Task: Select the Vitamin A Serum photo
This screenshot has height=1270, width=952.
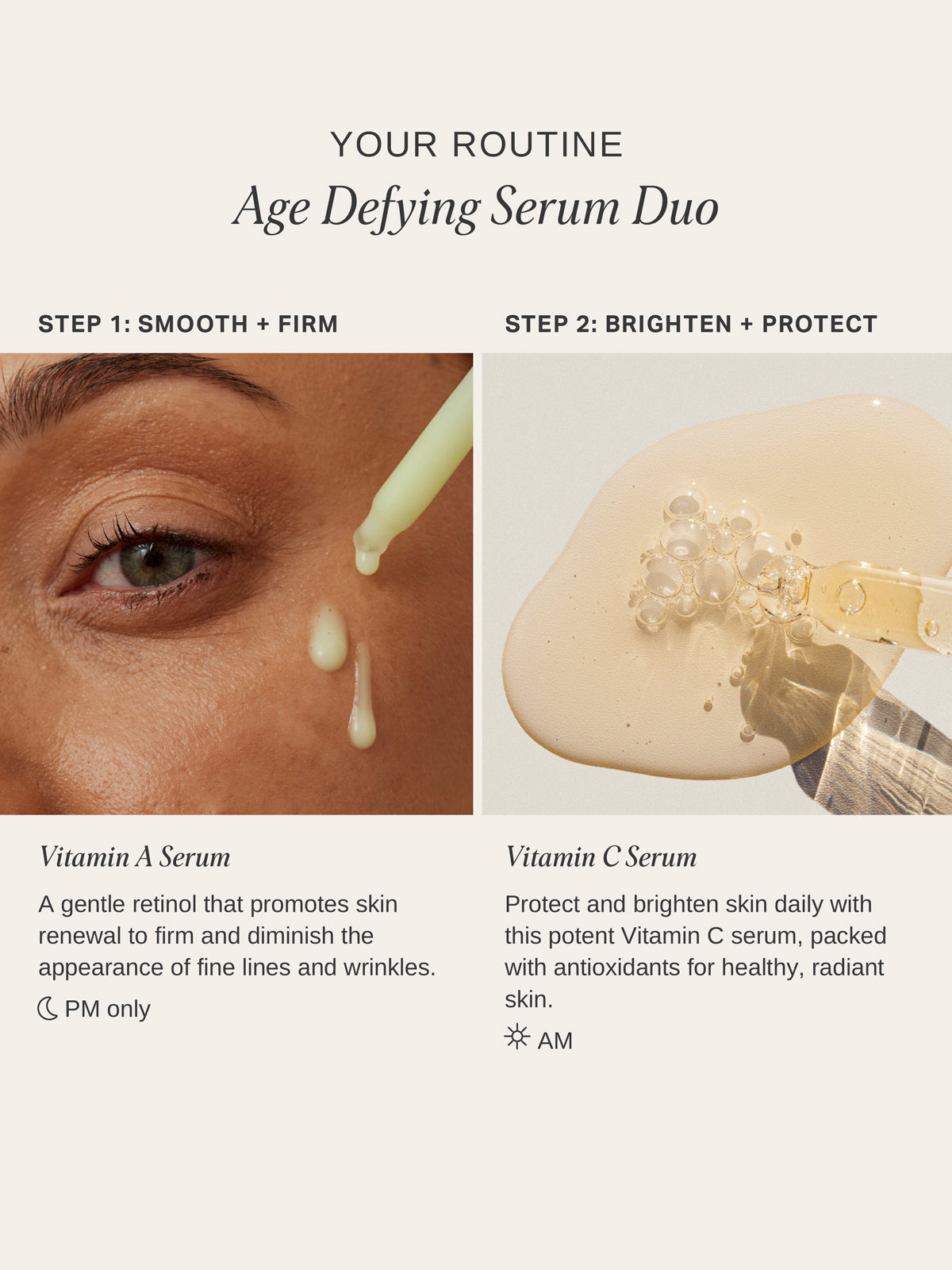Action: [x=236, y=584]
